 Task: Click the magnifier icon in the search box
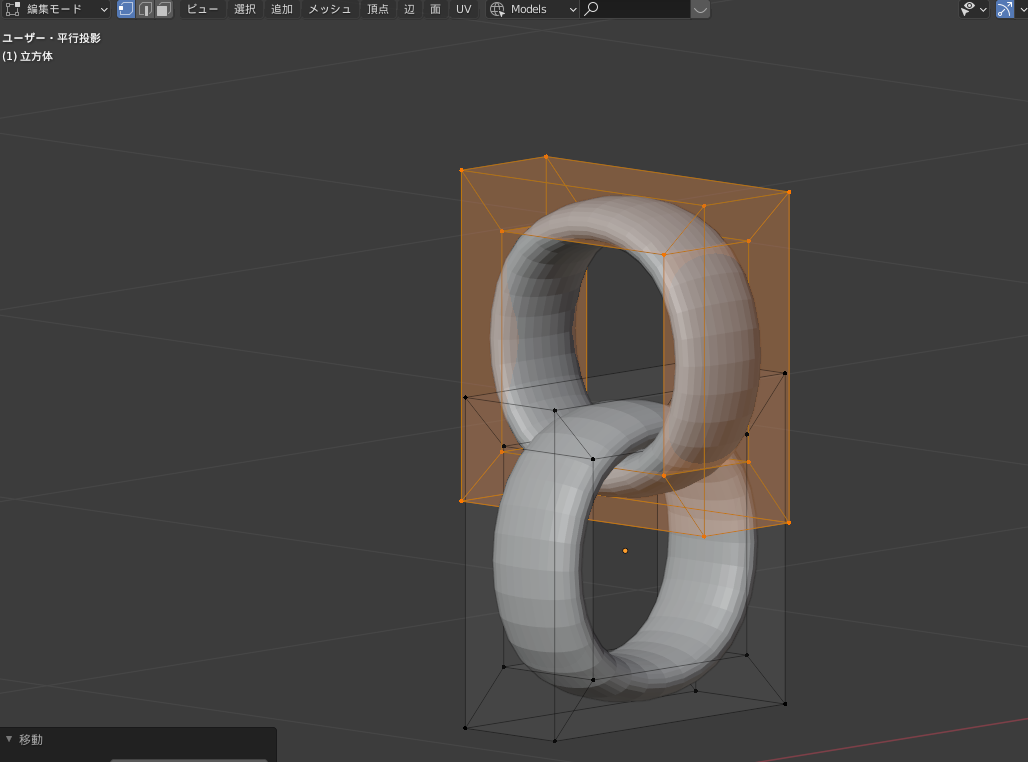point(592,9)
